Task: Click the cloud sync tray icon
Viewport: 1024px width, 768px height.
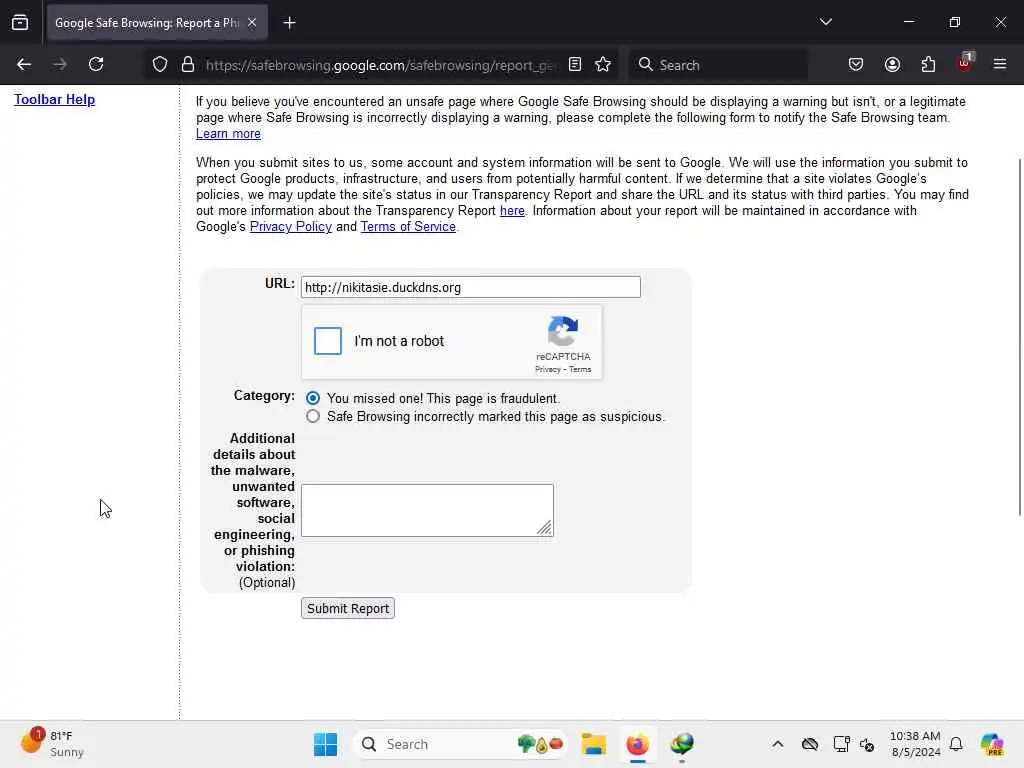Action: point(810,744)
